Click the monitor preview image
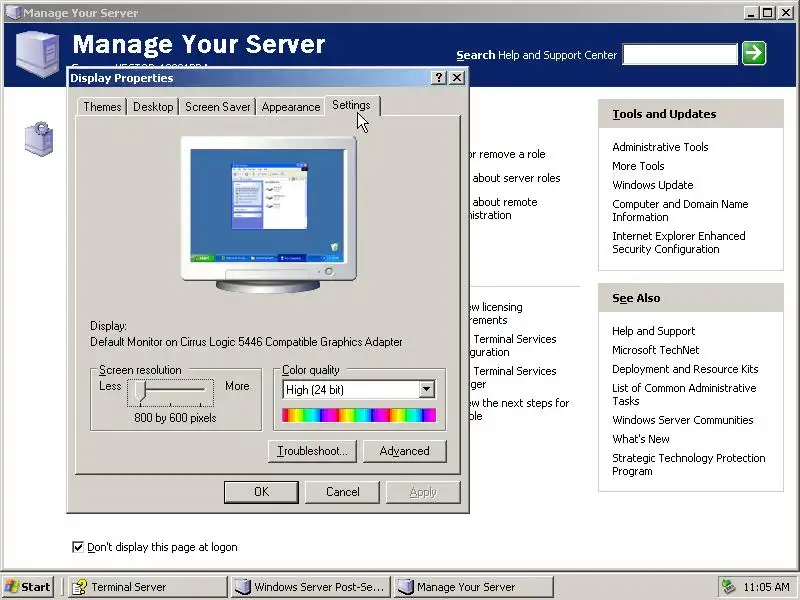 (x=268, y=214)
